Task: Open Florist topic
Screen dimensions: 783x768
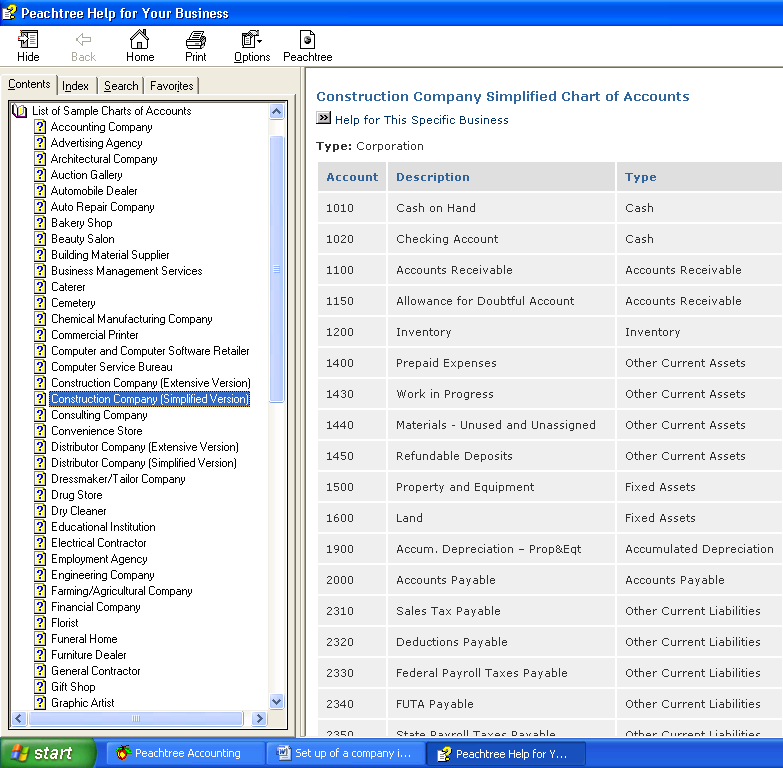Action: tap(64, 622)
